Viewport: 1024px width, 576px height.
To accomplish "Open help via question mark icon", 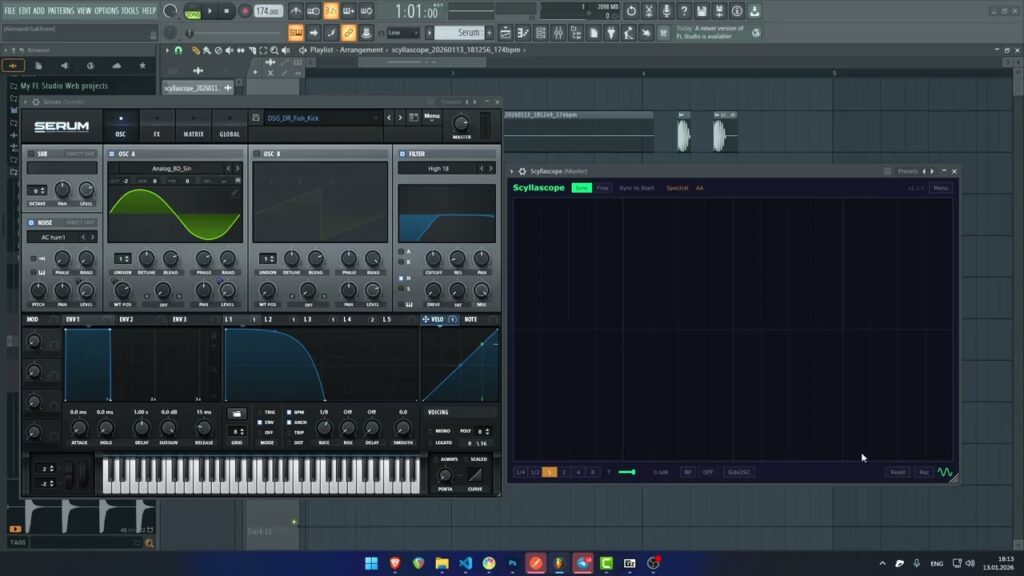I will pos(684,11).
